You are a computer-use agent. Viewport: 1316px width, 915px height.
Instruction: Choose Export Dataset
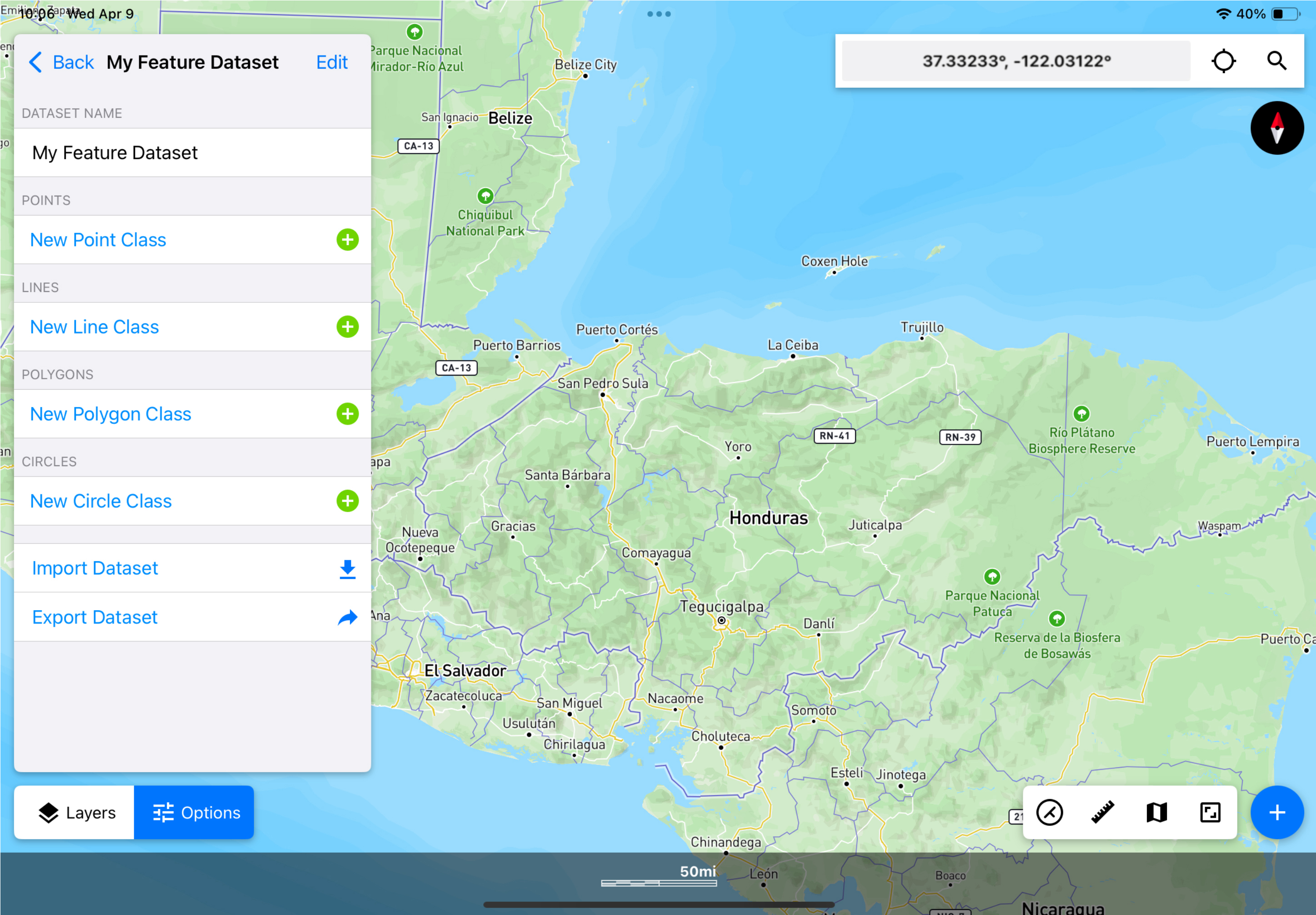coord(192,618)
